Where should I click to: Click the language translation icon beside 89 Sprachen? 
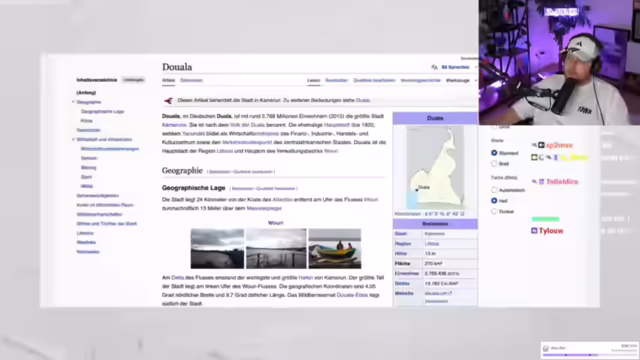(434, 67)
